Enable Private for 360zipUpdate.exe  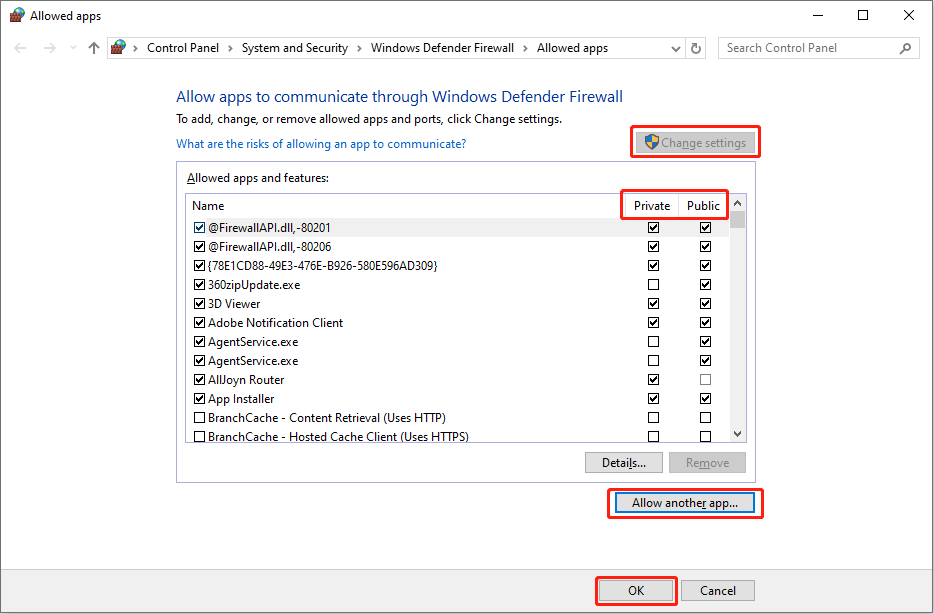(x=653, y=285)
